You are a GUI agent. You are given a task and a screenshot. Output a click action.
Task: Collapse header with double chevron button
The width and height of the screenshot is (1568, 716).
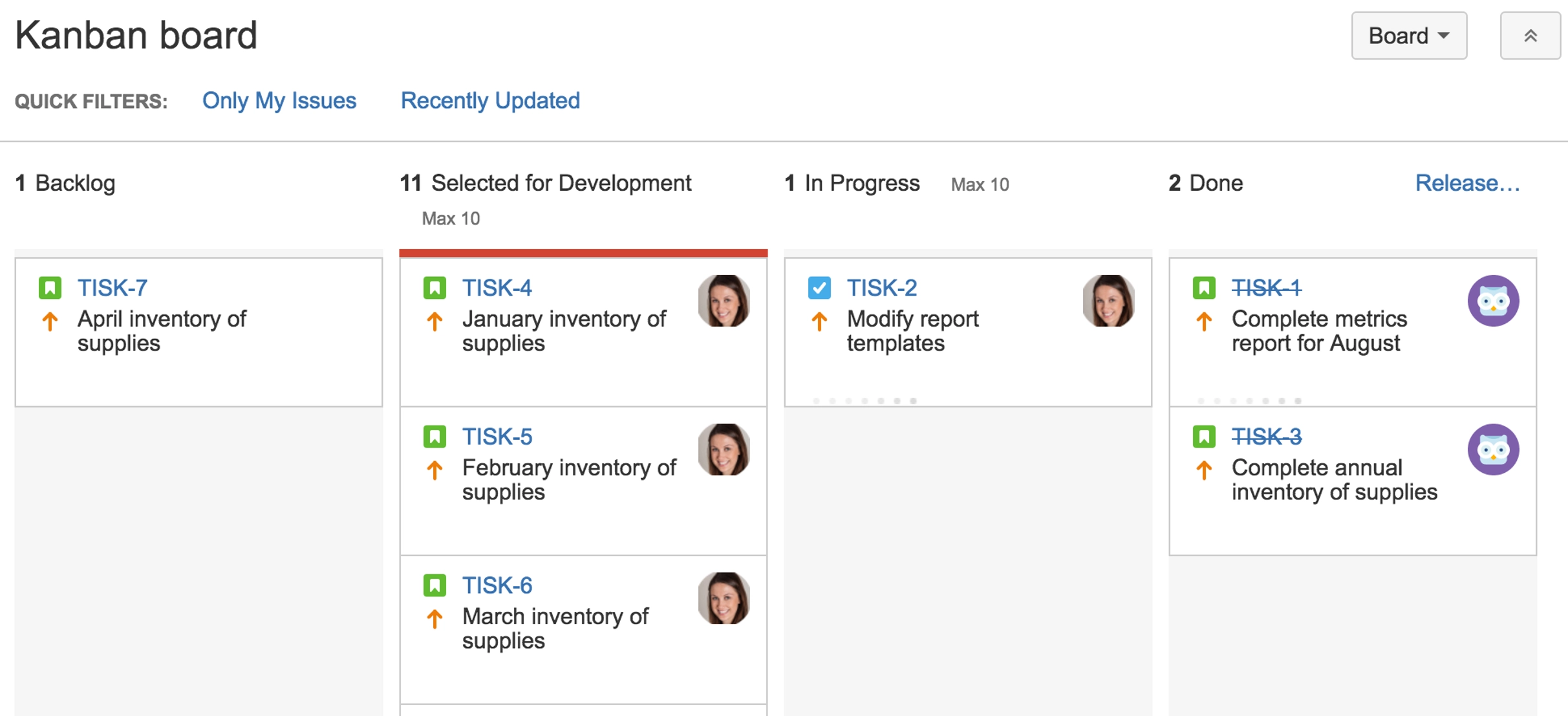pos(1530,36)
